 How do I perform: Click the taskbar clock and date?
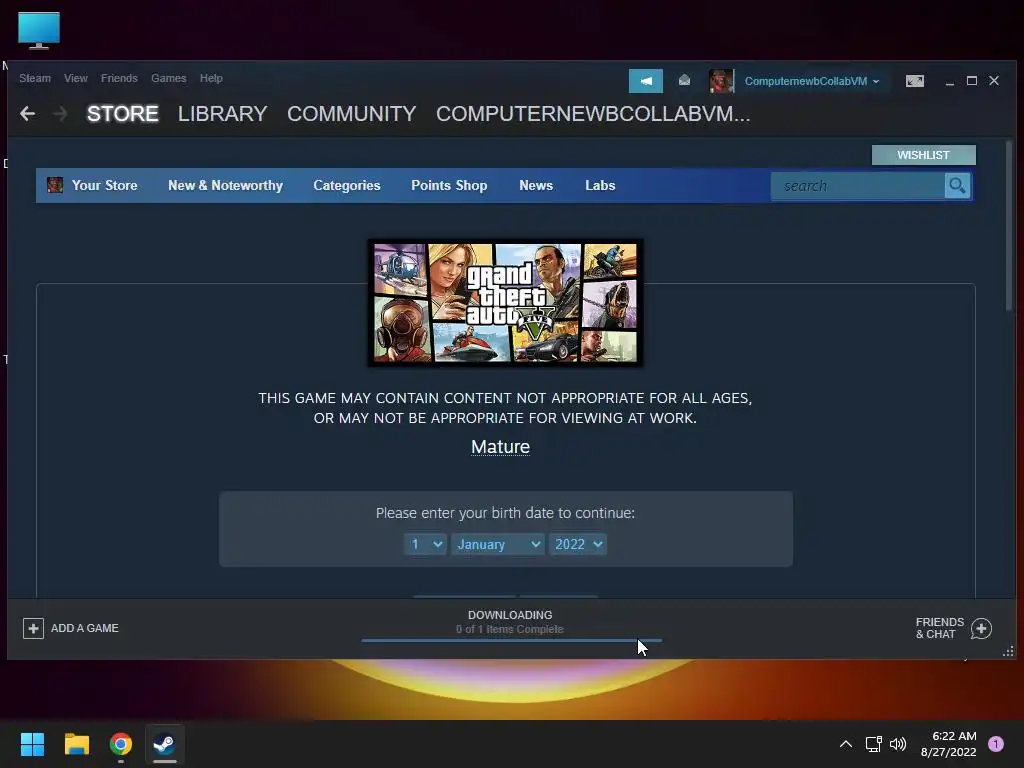click(948, 744)
